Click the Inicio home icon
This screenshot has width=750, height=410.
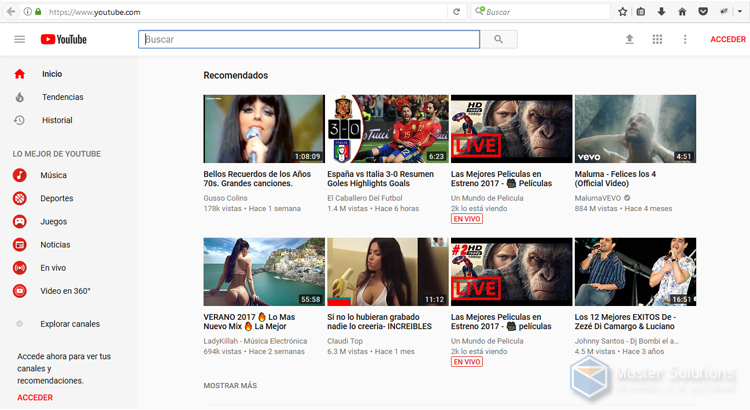pos(20,74)
